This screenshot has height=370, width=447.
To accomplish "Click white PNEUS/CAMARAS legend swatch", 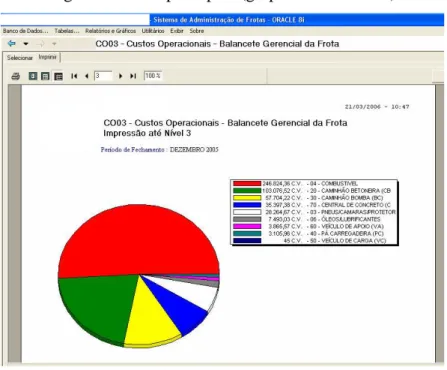I will 247,212.
